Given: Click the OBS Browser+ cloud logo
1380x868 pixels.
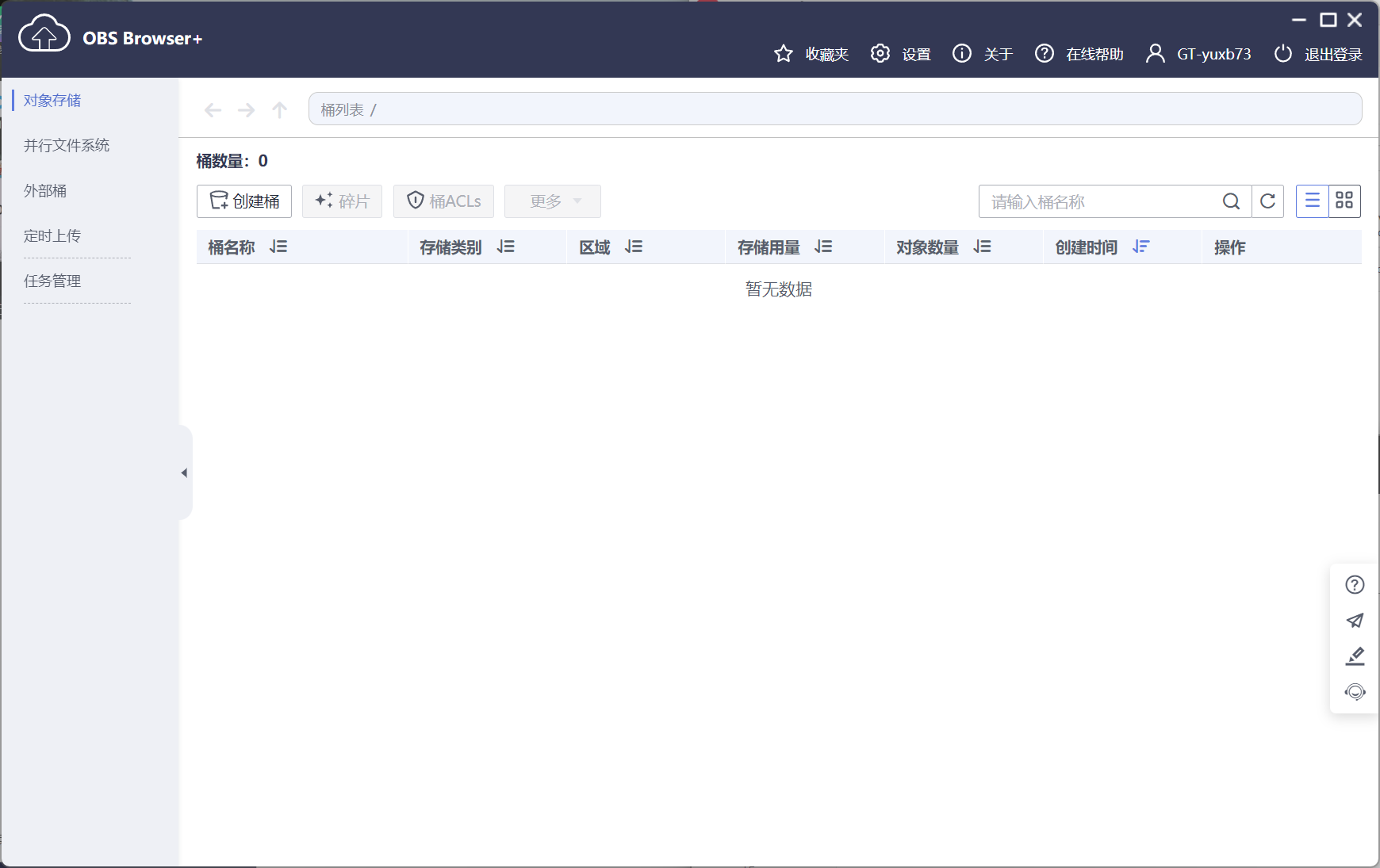Looking at the screenshot, I should pos(44,33).
